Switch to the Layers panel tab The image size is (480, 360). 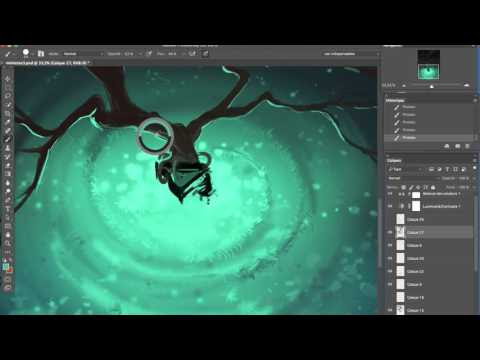coord(394,161)
